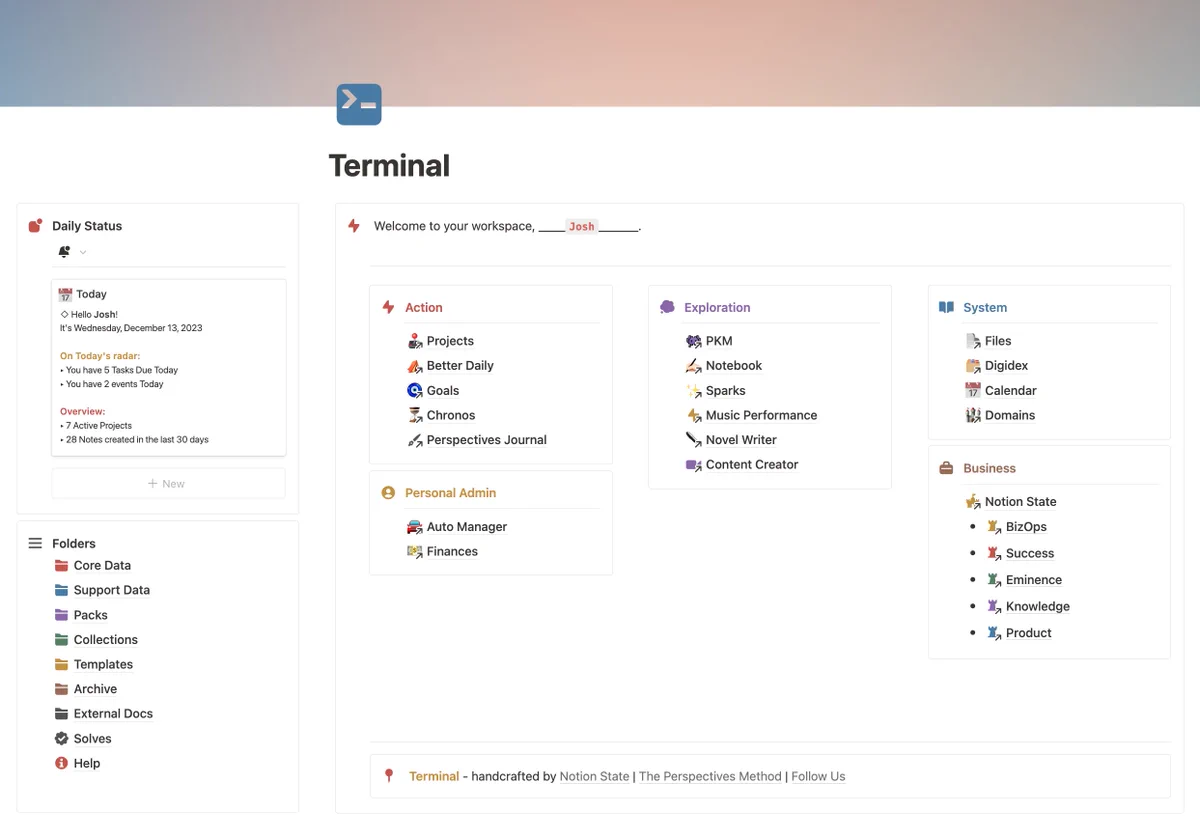1200x839 pixels.
Task: Click the Notion State icon
Action: coord(973,502)
